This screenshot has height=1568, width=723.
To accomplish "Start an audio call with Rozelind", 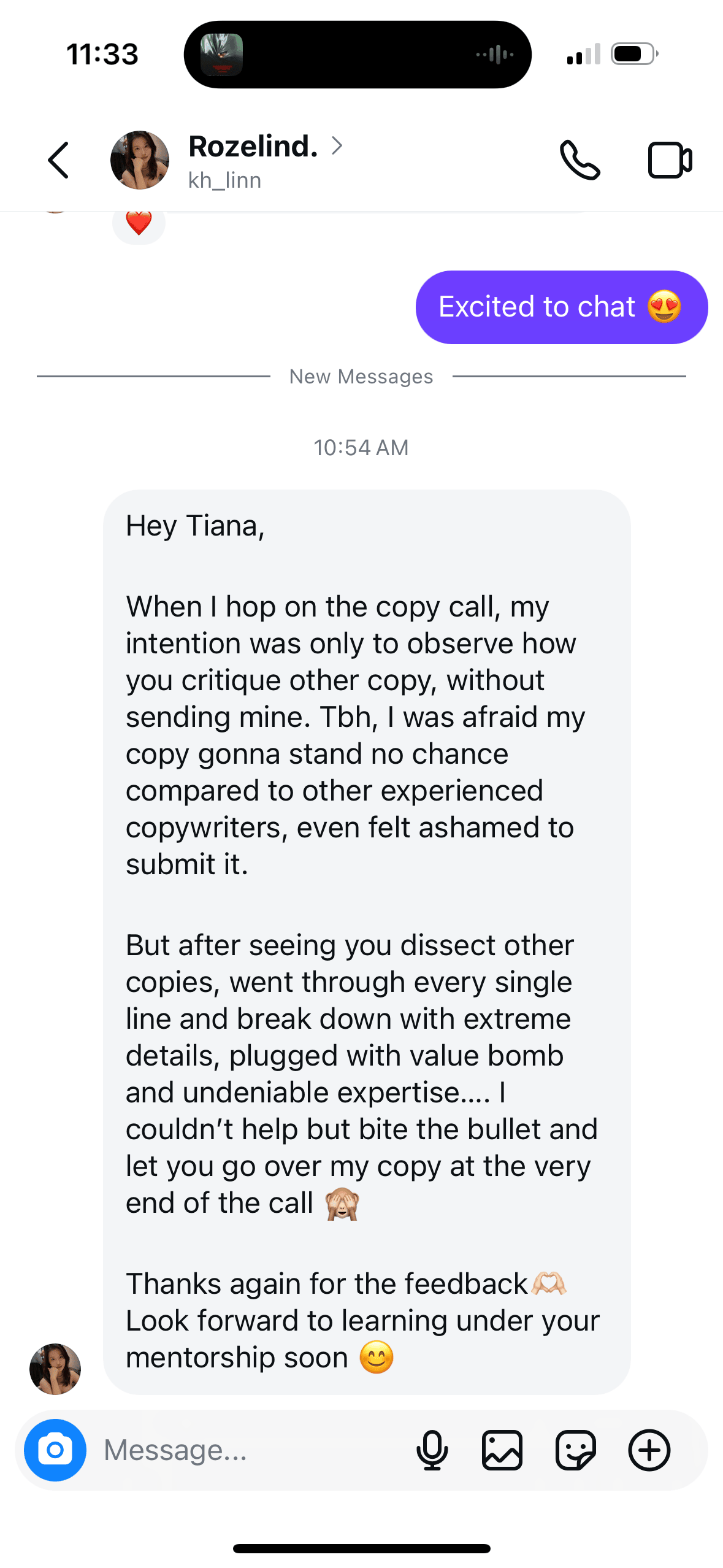I will click(580, 161).
